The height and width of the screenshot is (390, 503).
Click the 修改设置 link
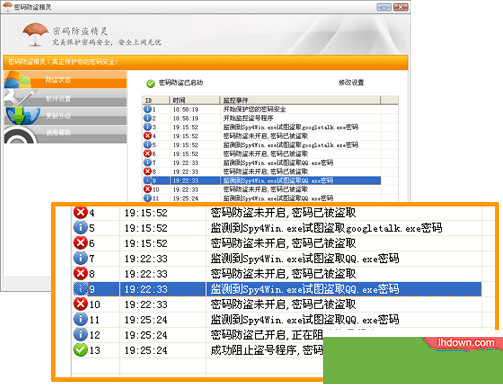(351, 83)
